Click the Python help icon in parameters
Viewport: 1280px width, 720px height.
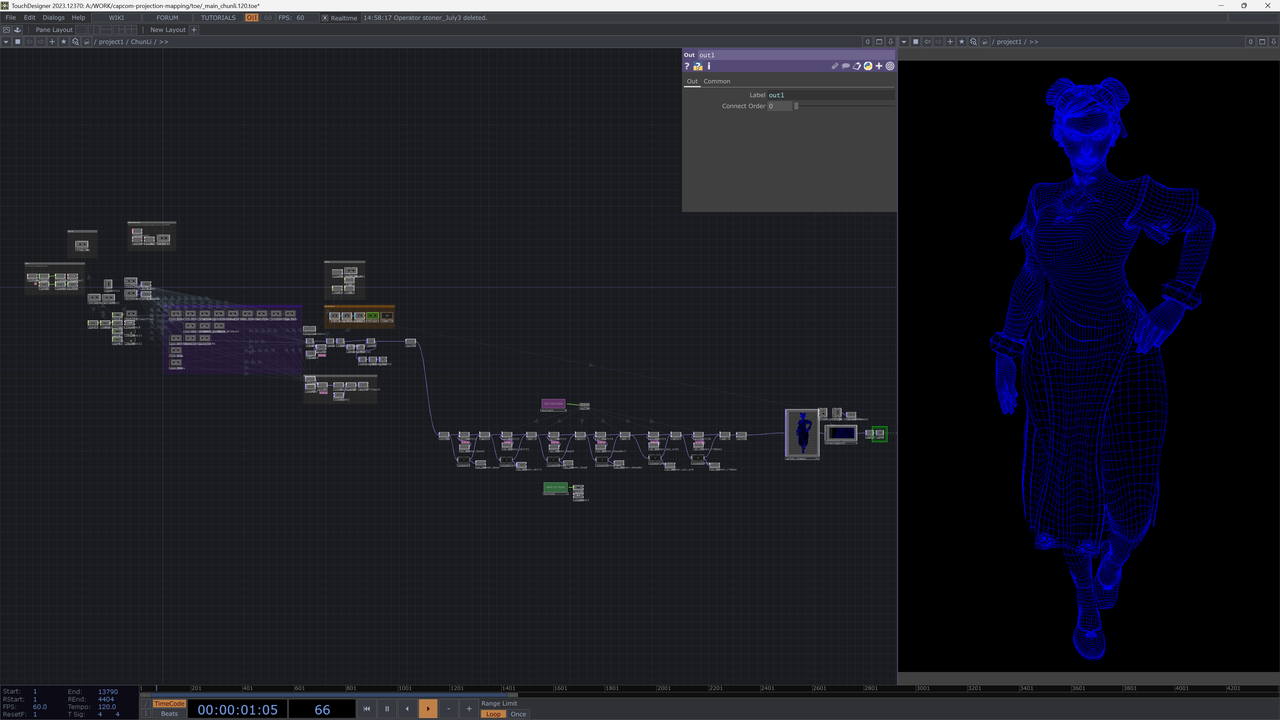point(698,66)
